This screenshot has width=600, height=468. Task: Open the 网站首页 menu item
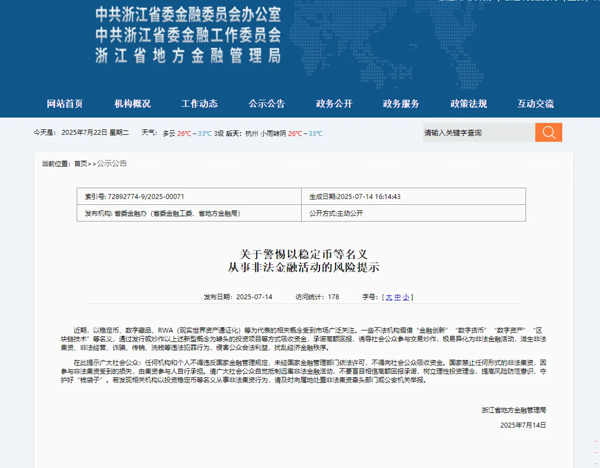pyautogui.click(x=65, y=103)
